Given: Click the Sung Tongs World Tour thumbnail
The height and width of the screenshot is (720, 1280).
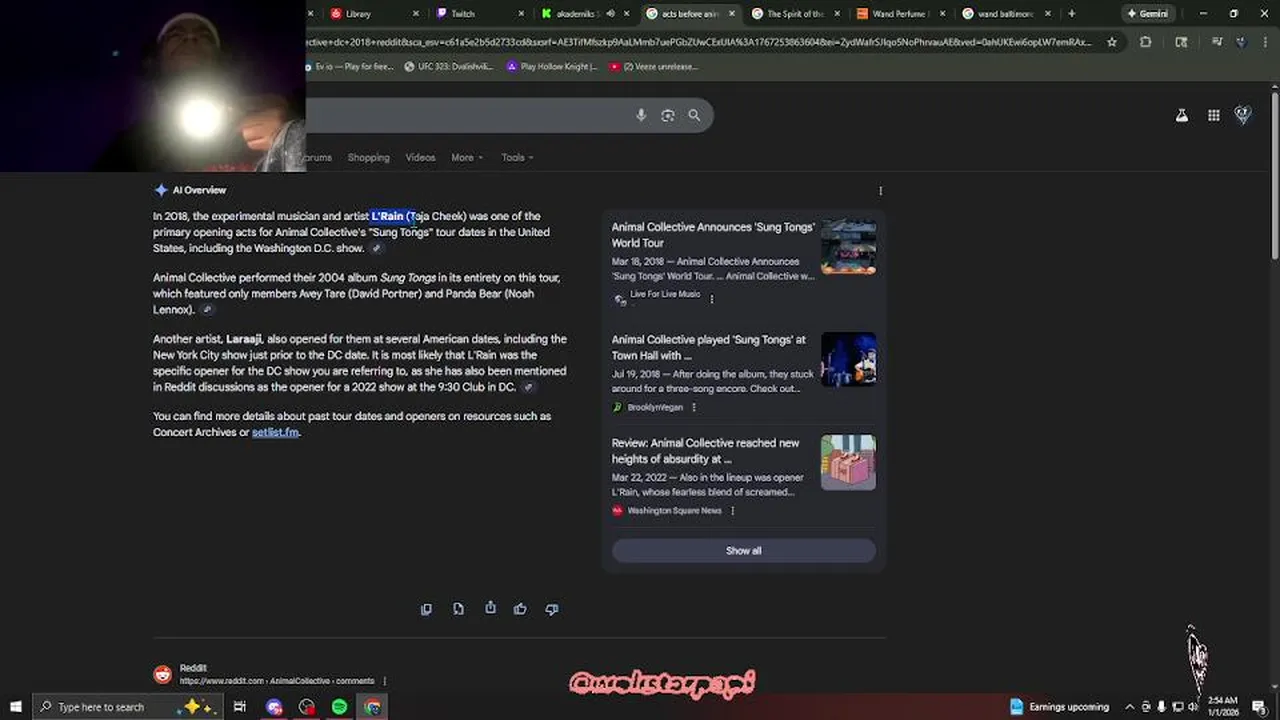Looking at the screenshot, I should pyautogui.click(x=848, y=247).
